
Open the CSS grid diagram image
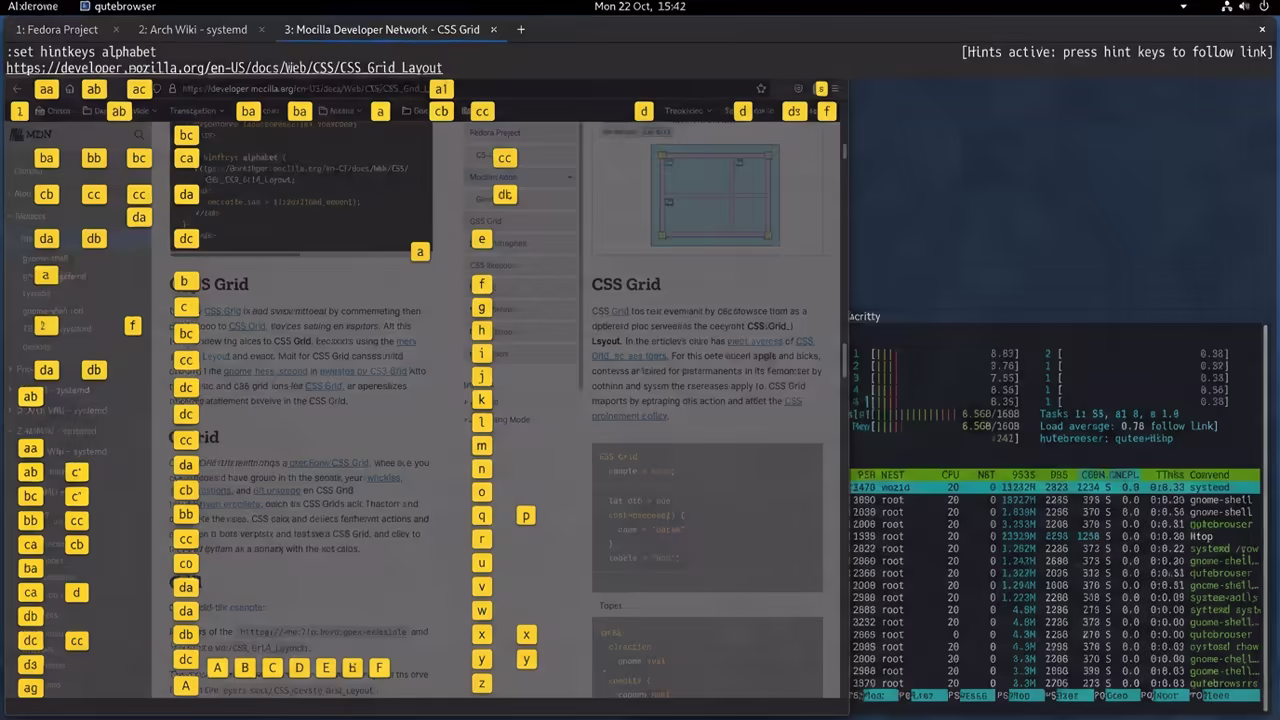click(715, 196)
